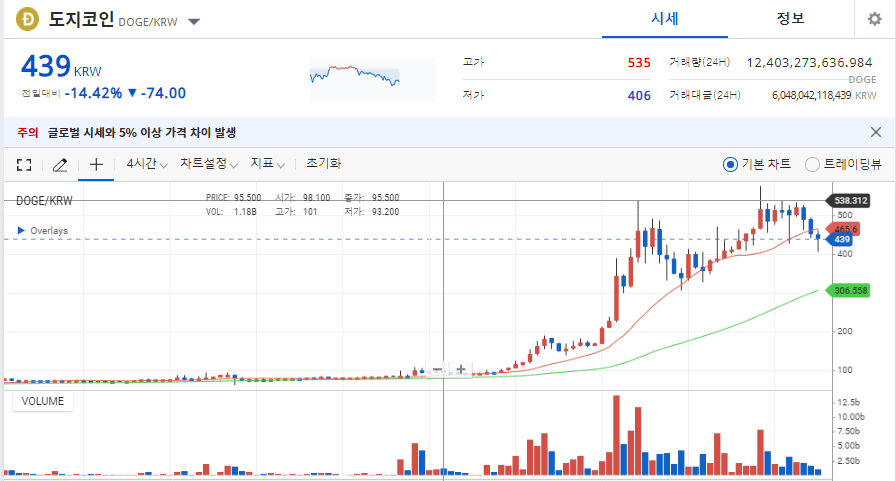
Task: Open the 차트설정 dropdown
Action: pyautogui.click(x=209, y=164)
